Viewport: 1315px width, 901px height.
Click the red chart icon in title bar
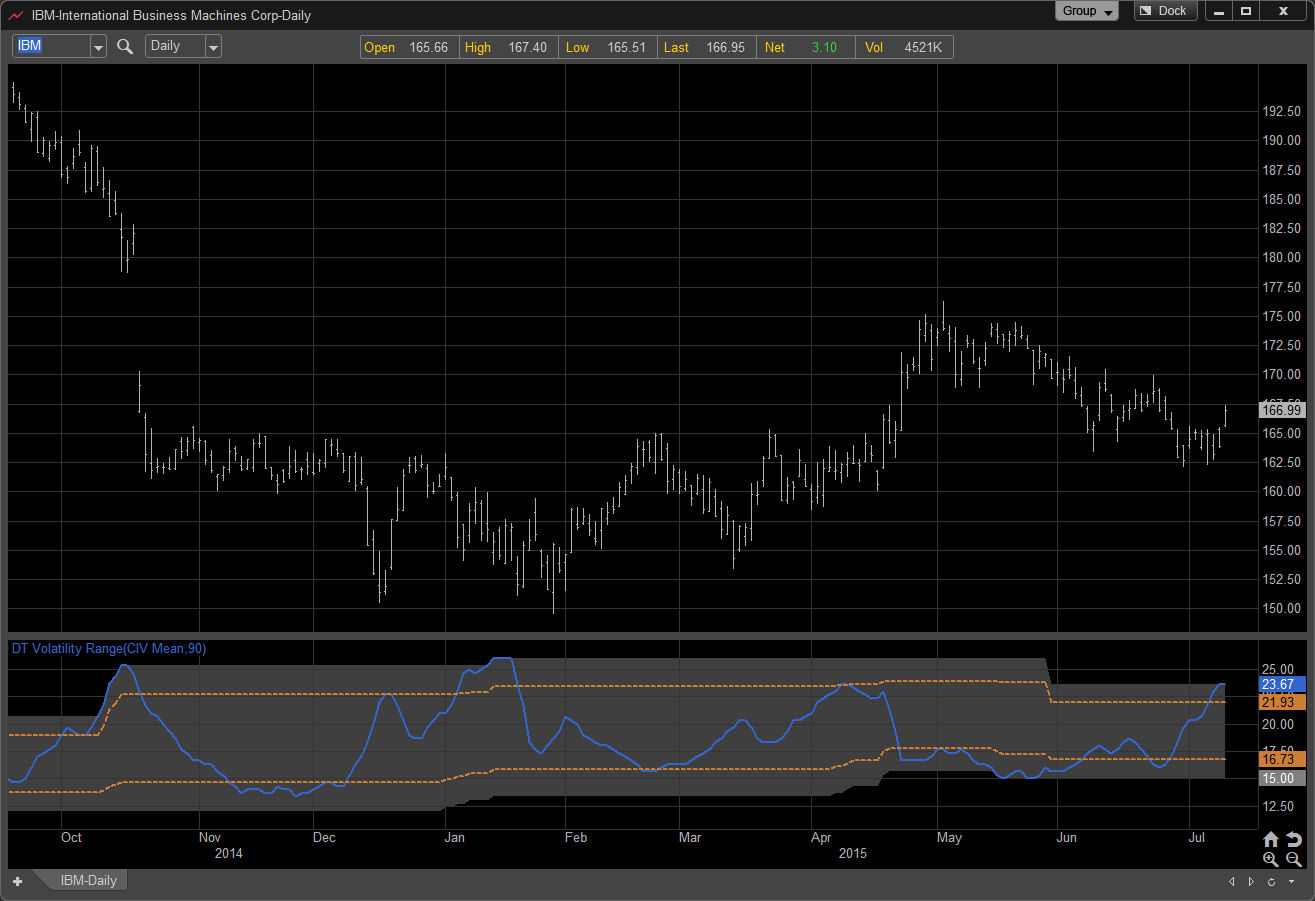(16, 15)
